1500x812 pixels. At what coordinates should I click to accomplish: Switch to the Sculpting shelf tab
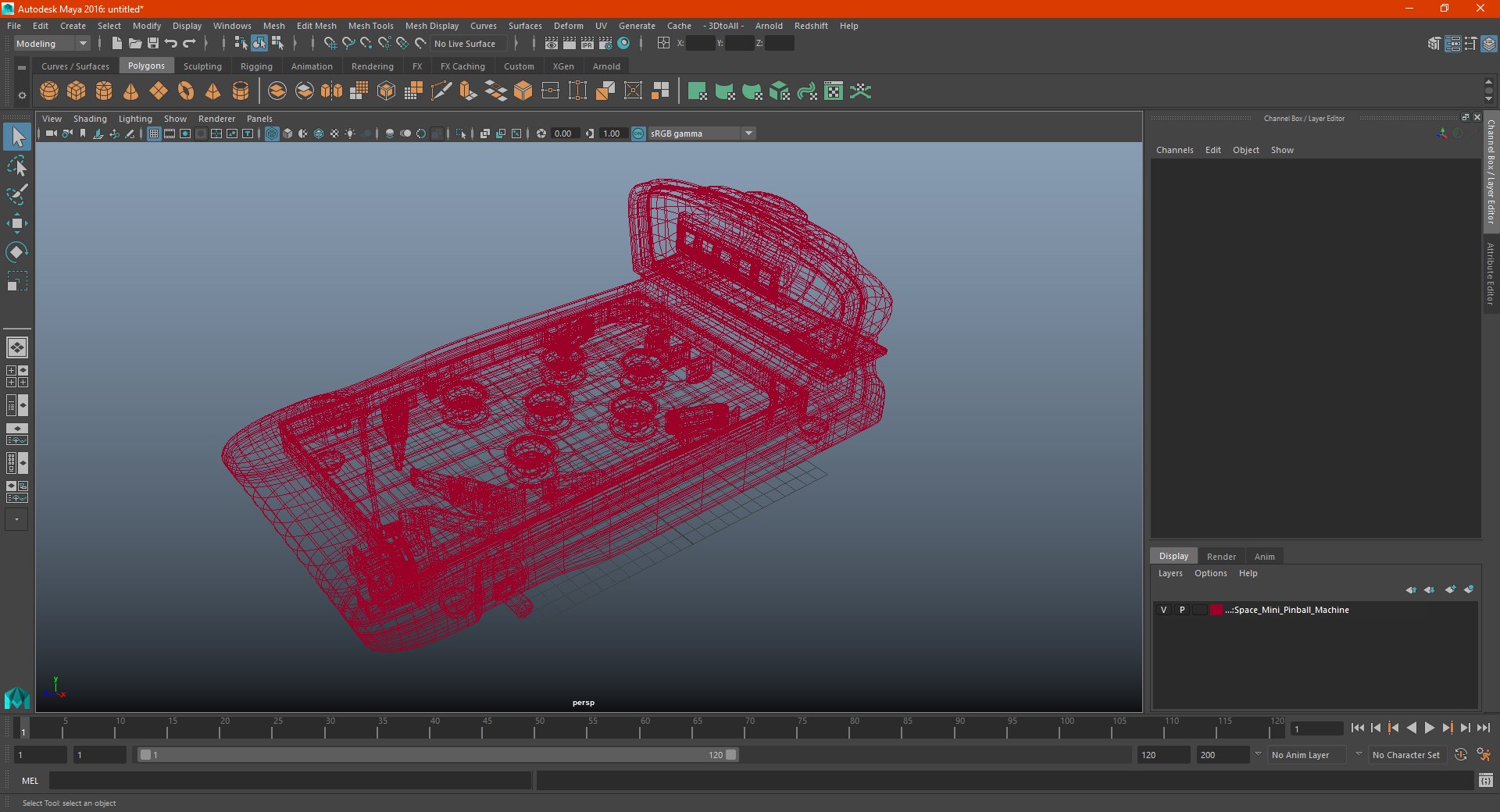(x=202, y=66)
